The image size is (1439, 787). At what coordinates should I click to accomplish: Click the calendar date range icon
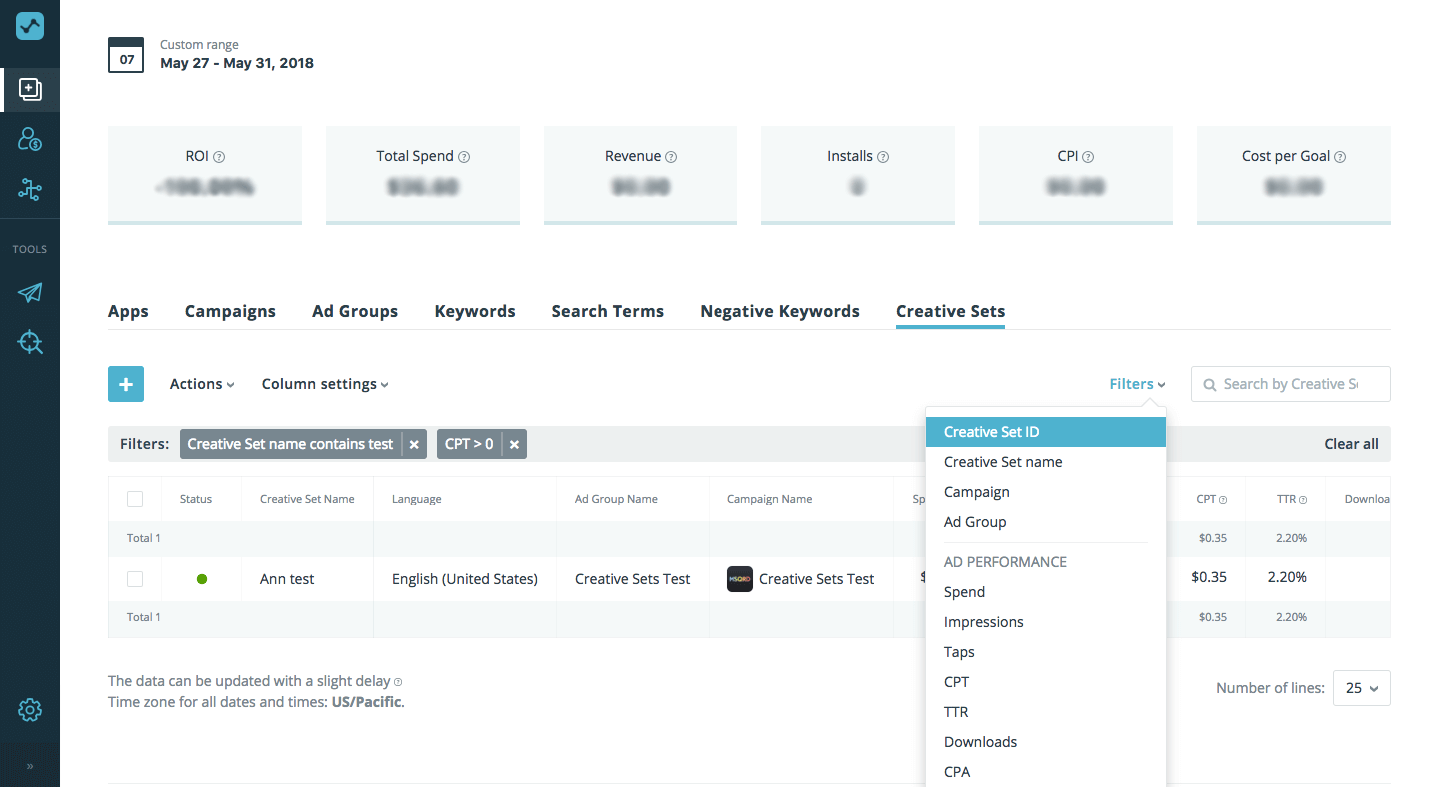(x=126, y=56)
